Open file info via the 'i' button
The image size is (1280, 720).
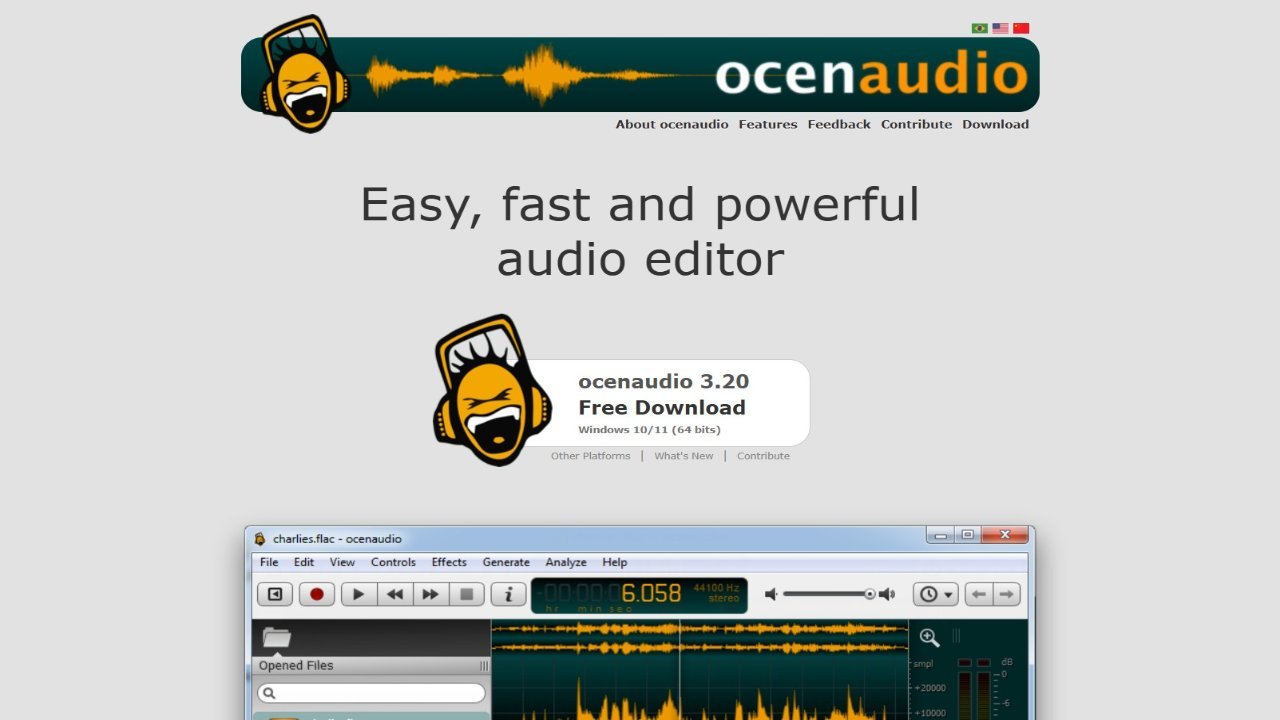point(508,594)
